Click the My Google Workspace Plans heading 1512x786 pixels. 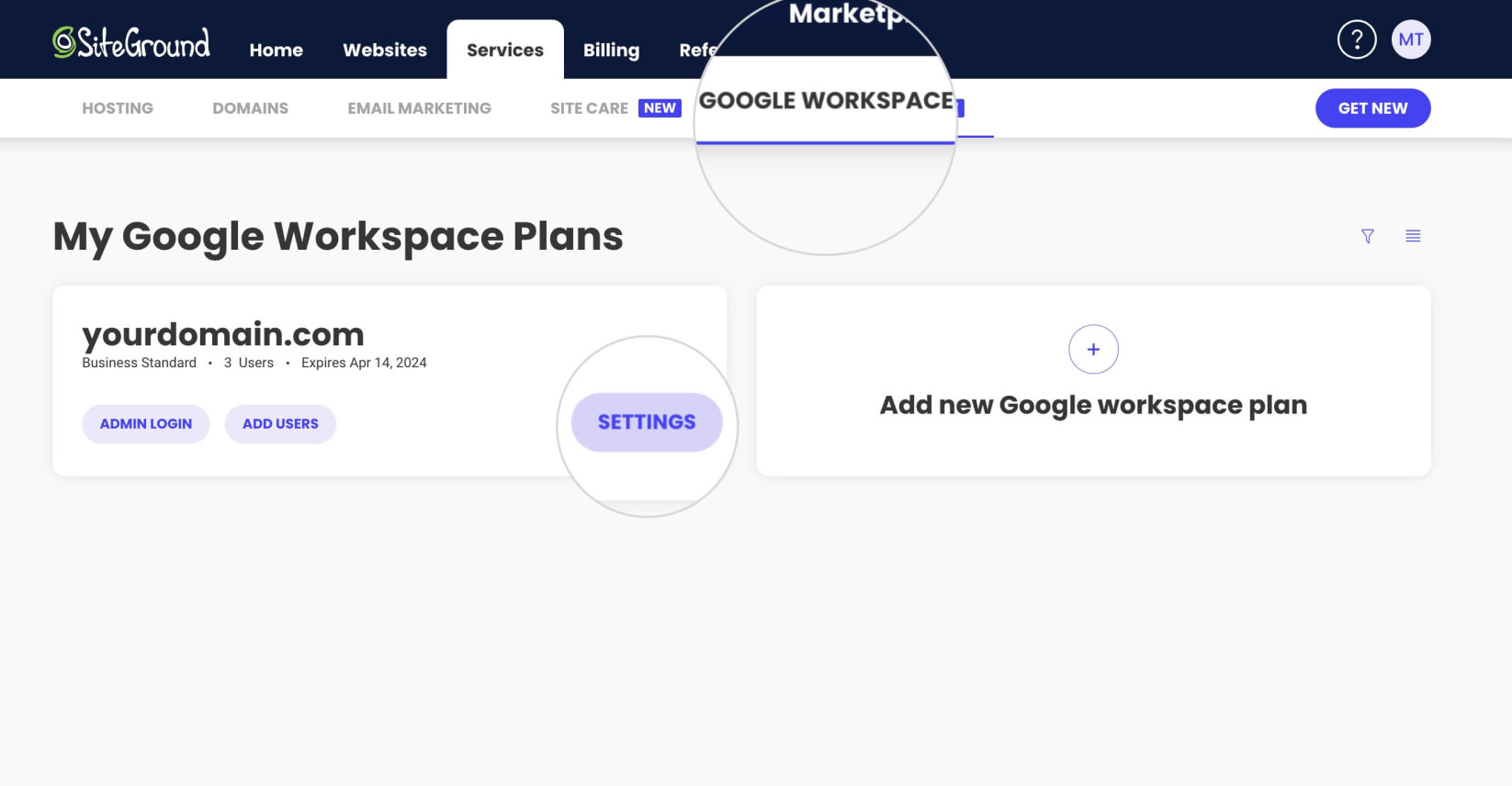(338, 237)
